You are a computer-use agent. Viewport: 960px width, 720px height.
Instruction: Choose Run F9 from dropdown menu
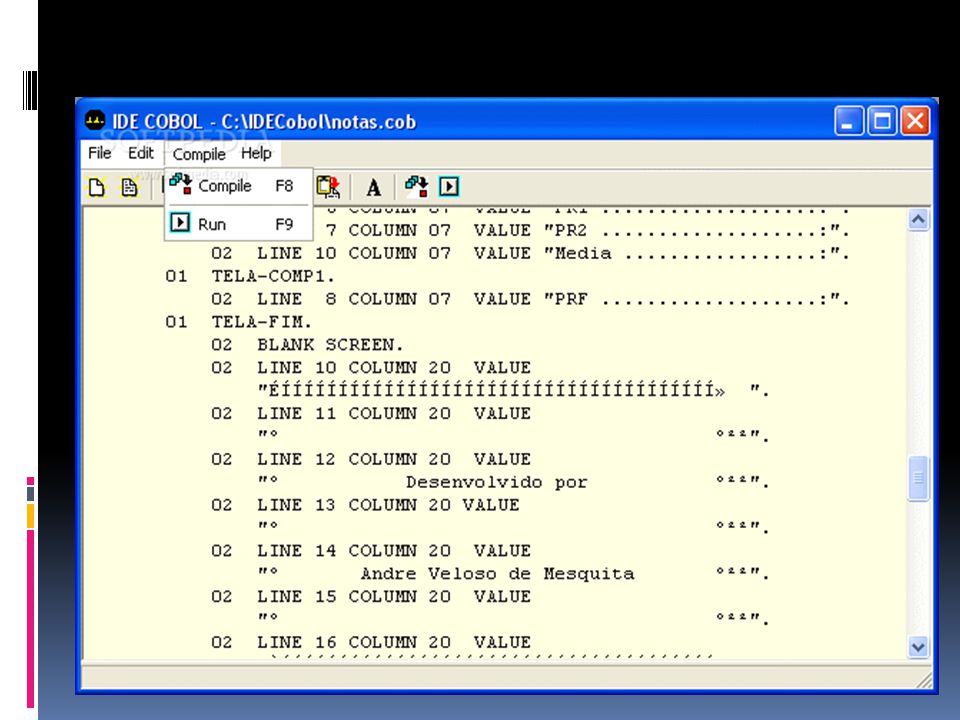pos(238,223)
